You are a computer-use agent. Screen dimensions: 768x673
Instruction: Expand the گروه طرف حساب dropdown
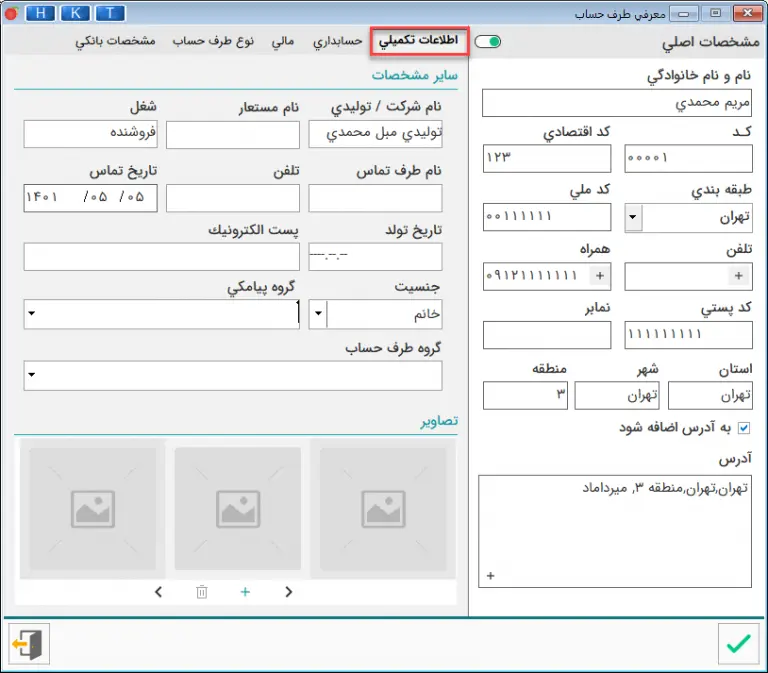31,376
